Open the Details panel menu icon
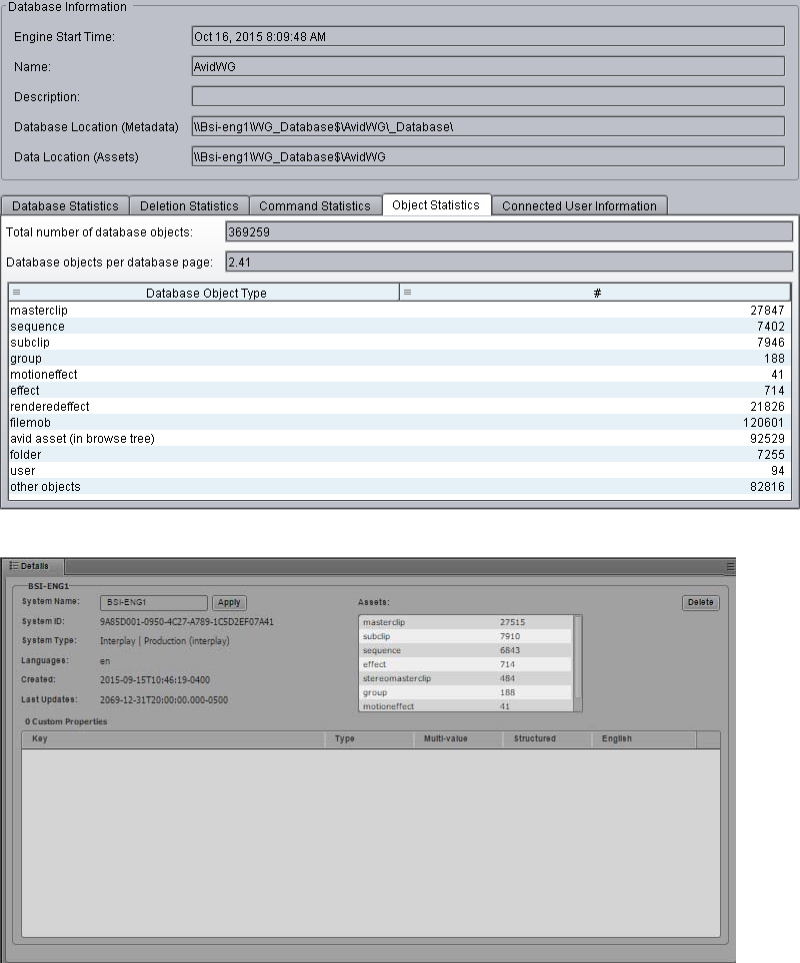Viewport: 800px width, 963px height. click(x=730, y=567)
